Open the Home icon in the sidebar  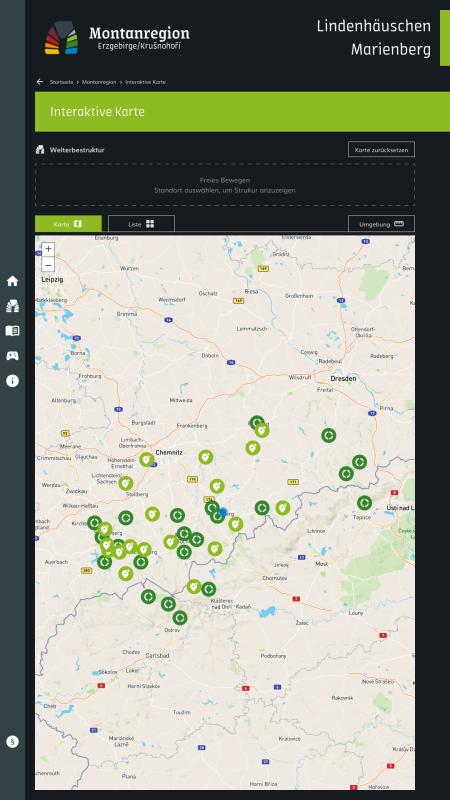(x=12, y=281)
